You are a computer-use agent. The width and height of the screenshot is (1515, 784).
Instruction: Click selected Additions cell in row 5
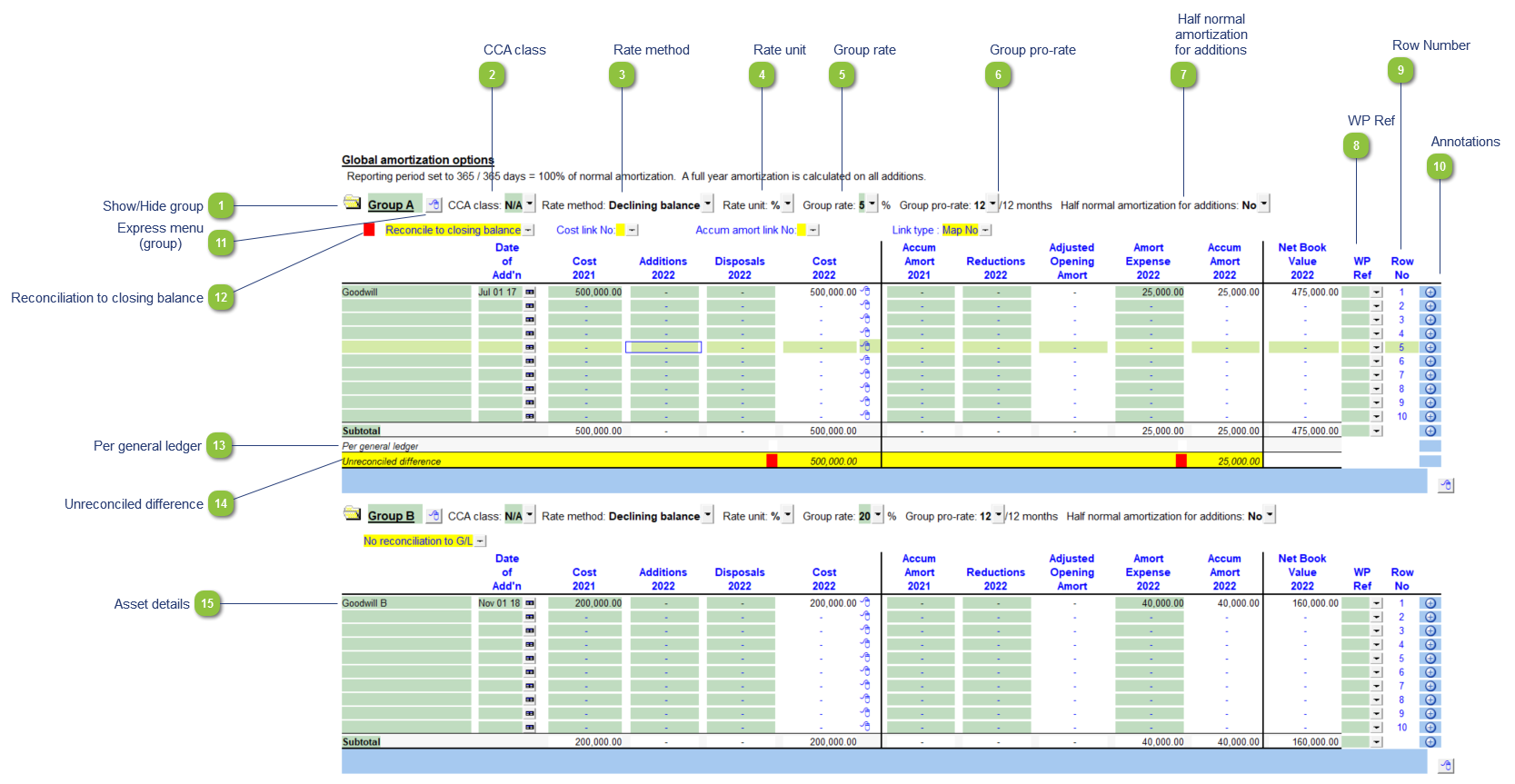click(663, 348)
